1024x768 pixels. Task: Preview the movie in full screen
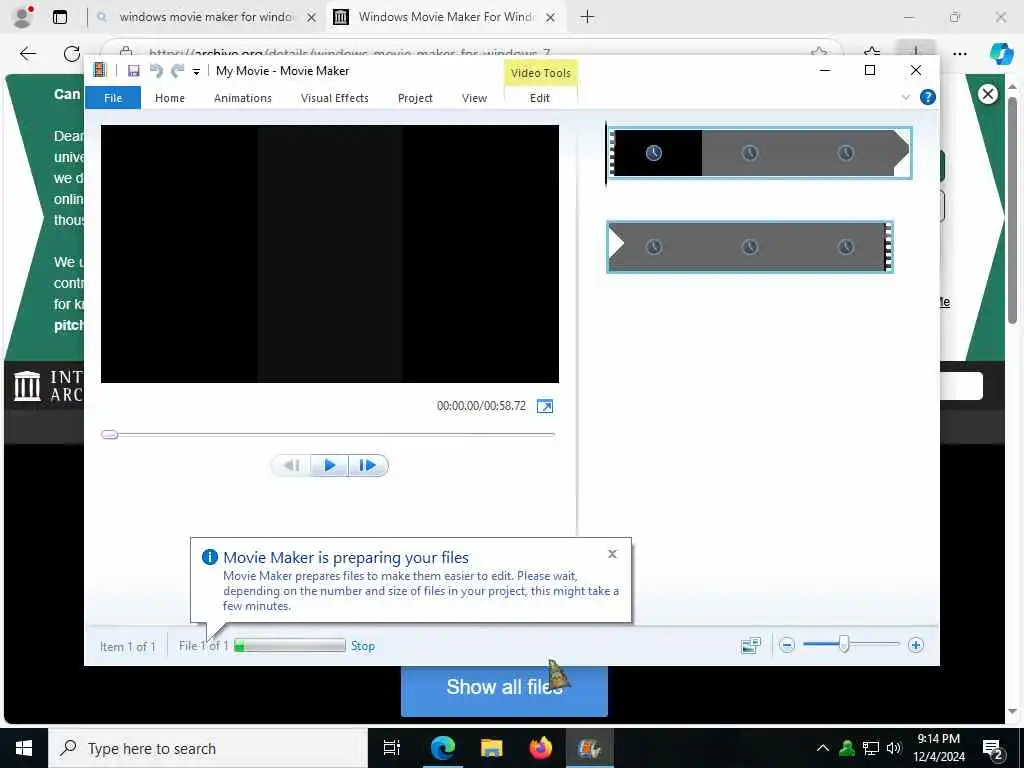[545, 406]
